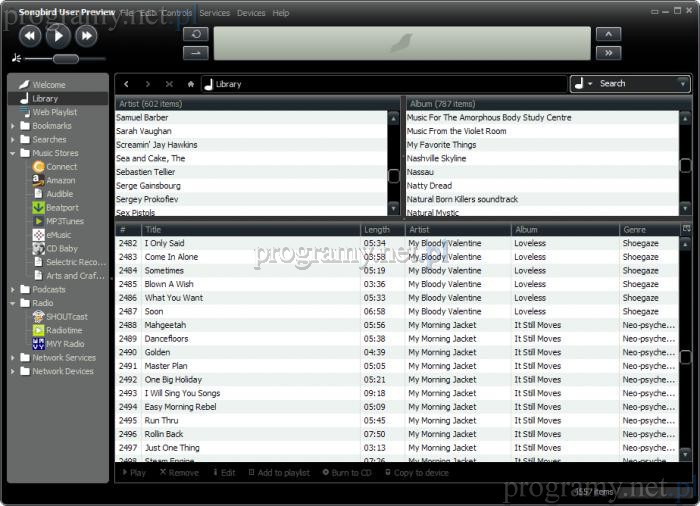This screenshot has width=700, height=506.
Task: Click Add to playlist button
Action: click(x=279, y=472)
